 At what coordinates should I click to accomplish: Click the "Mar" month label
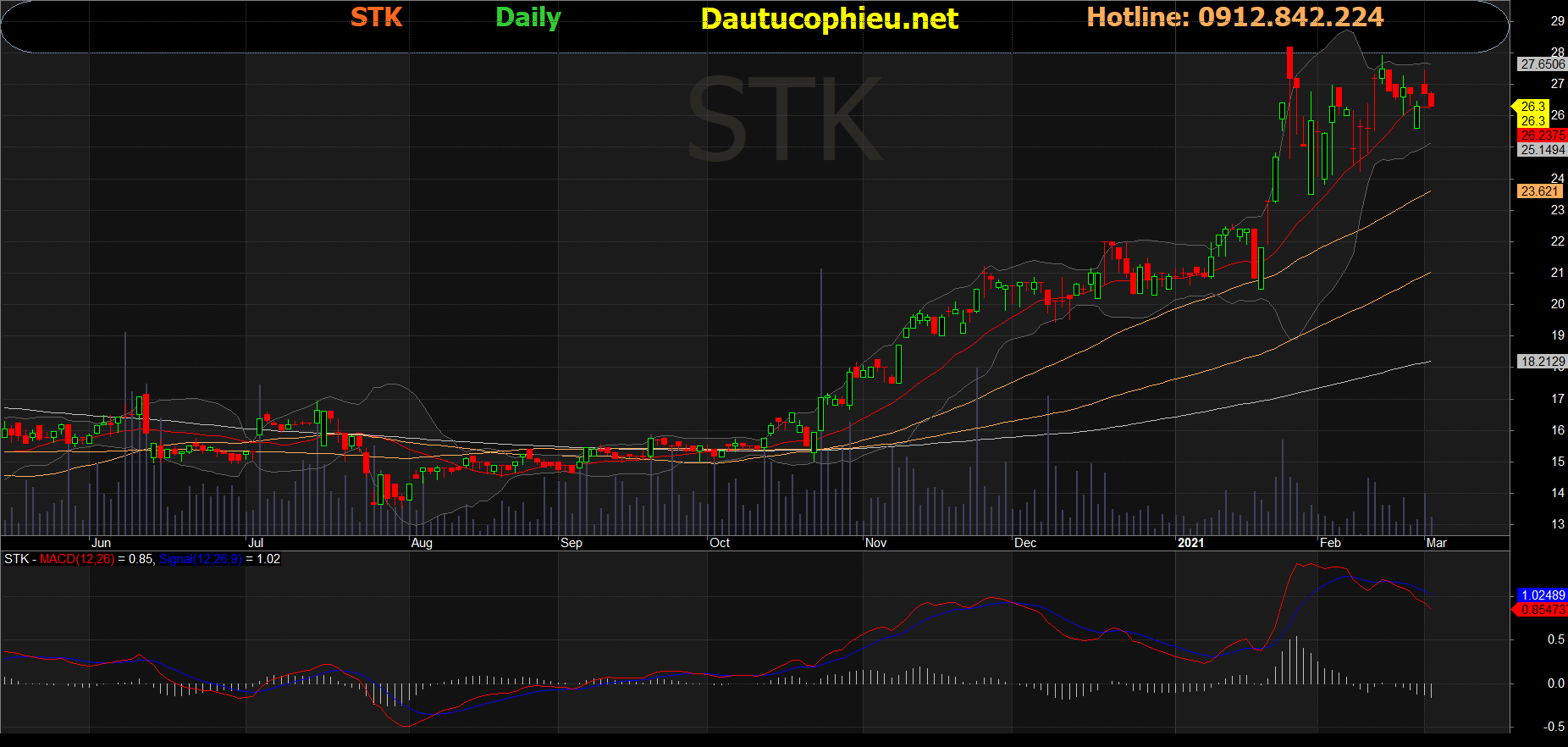tap(1436, 543)
